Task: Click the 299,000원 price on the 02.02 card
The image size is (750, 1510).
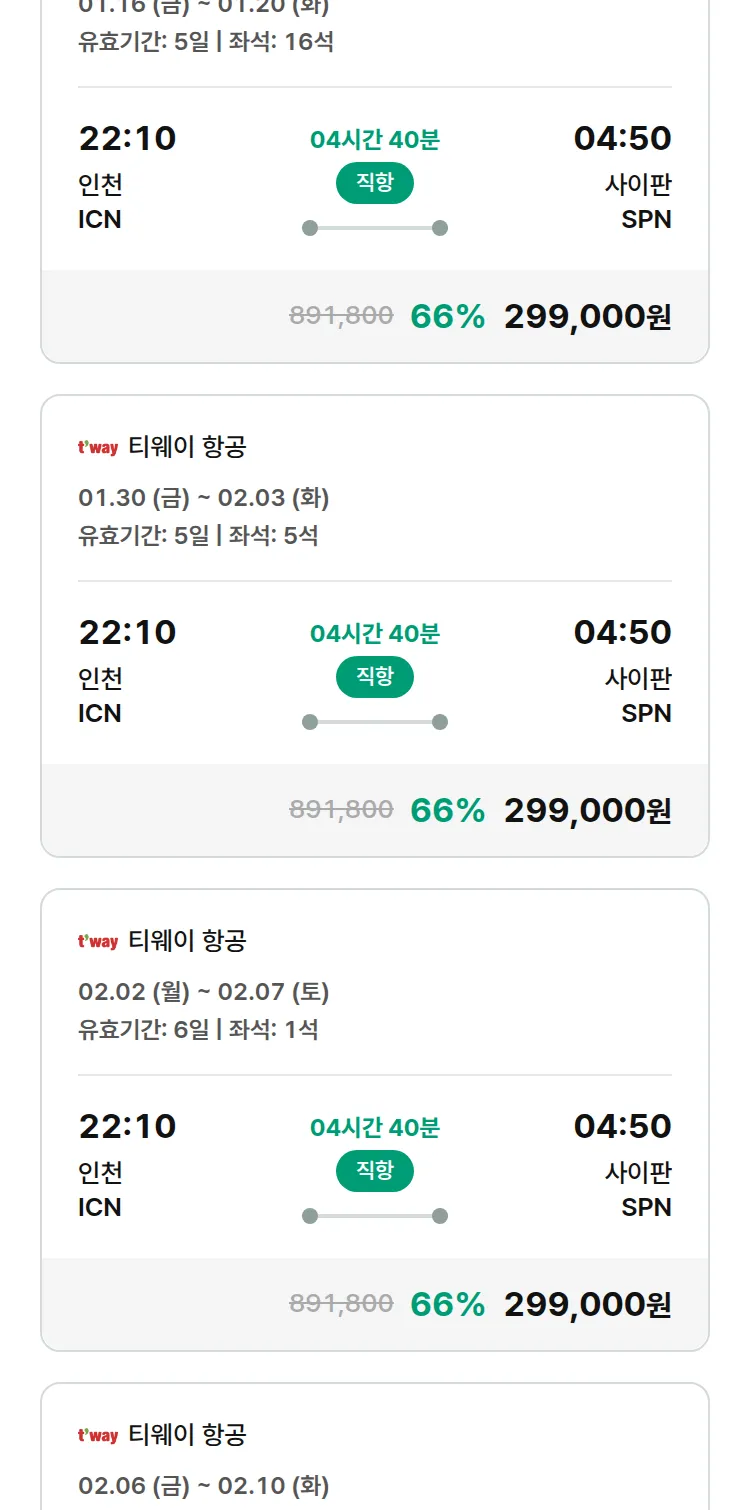Action: [x=589, y=1305]
